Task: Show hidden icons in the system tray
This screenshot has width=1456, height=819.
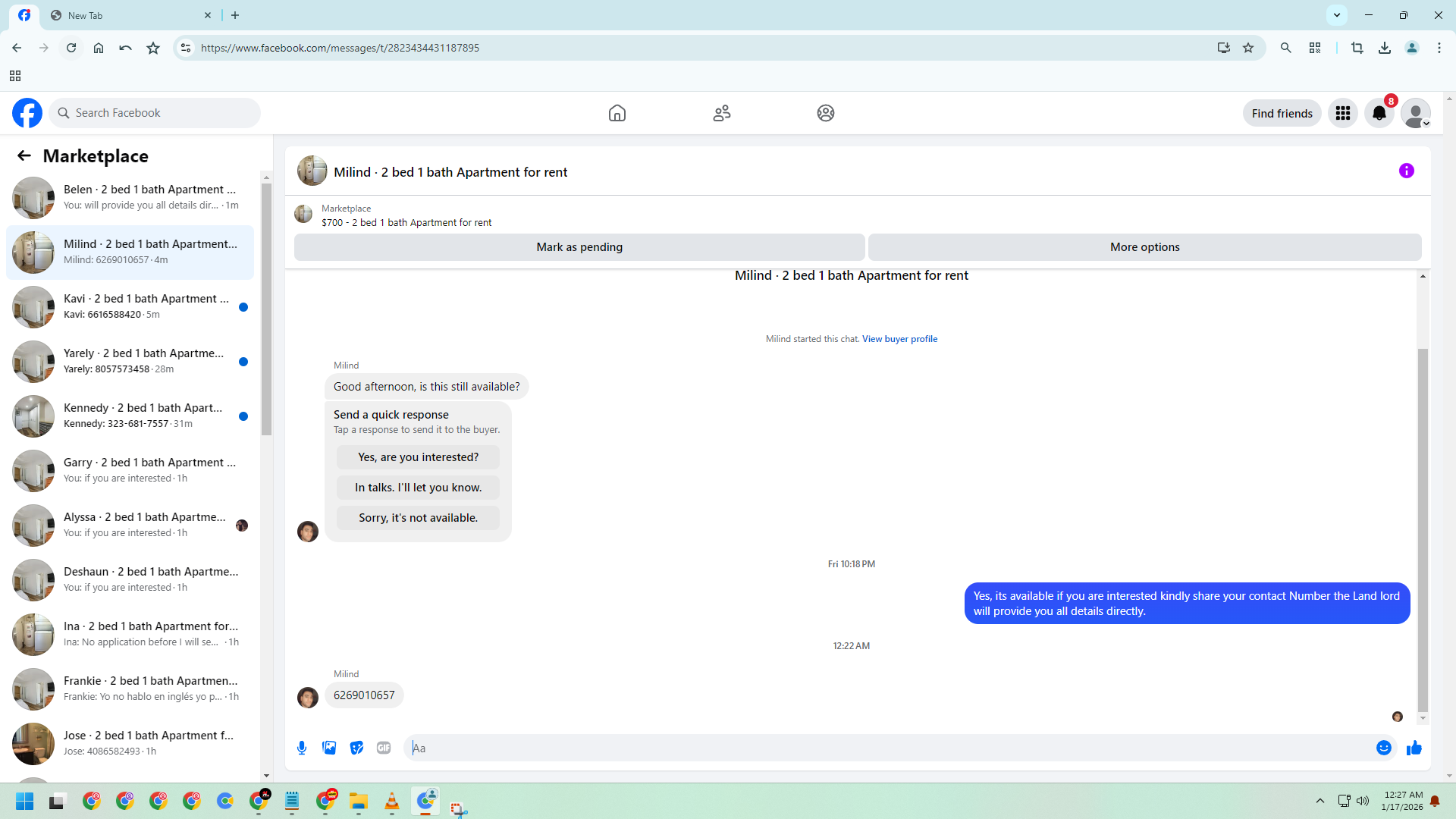Action: point(1319,801)
